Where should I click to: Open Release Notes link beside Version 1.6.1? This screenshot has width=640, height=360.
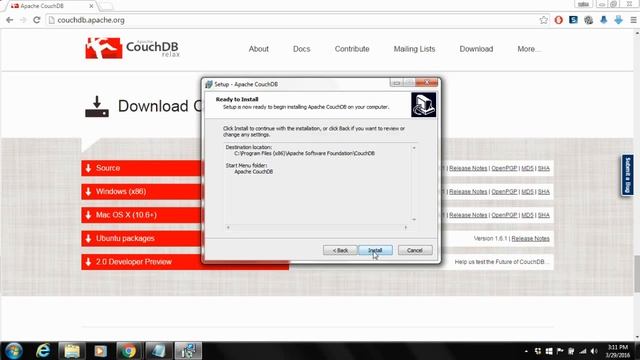pos(530,238)
